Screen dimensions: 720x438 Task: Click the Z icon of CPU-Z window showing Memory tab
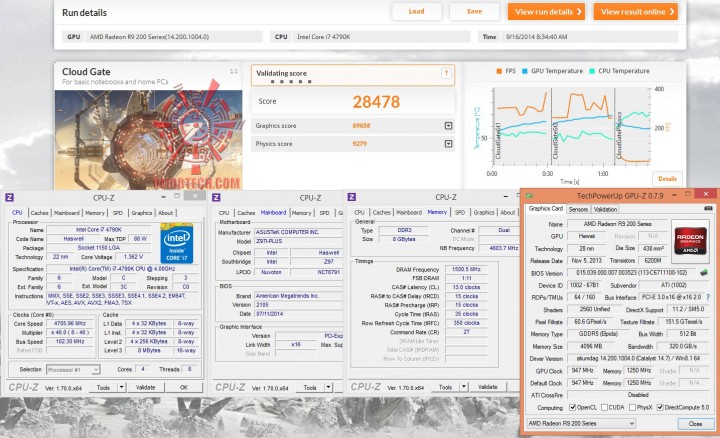coord(352,197)
